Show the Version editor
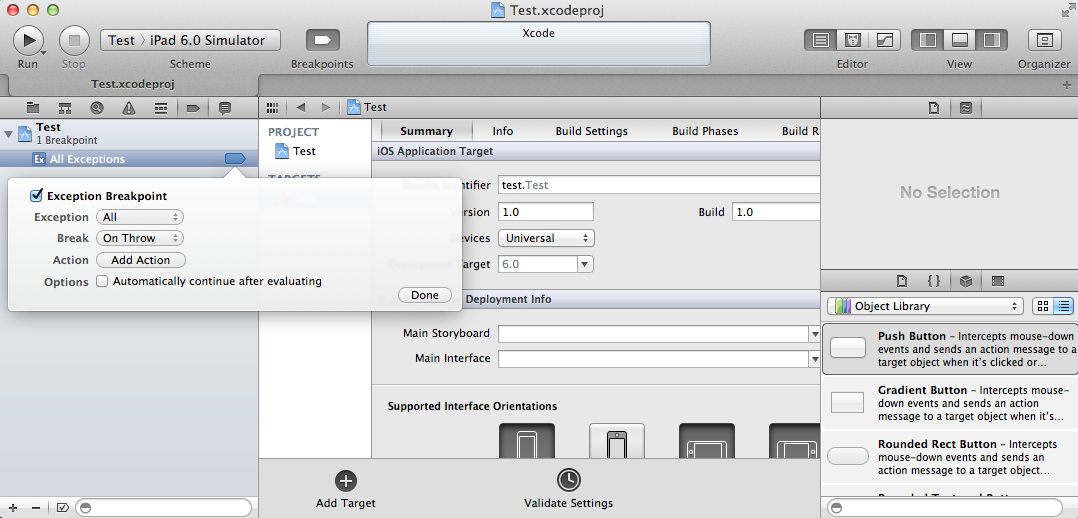This screenshot has width=1078, height=518. click(x=885, y=40)
